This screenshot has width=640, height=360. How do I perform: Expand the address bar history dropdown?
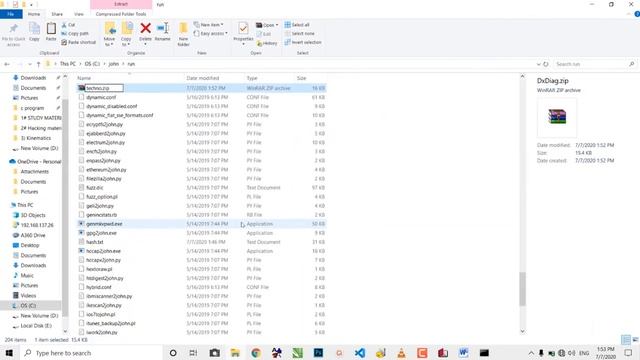click(538, 64)
